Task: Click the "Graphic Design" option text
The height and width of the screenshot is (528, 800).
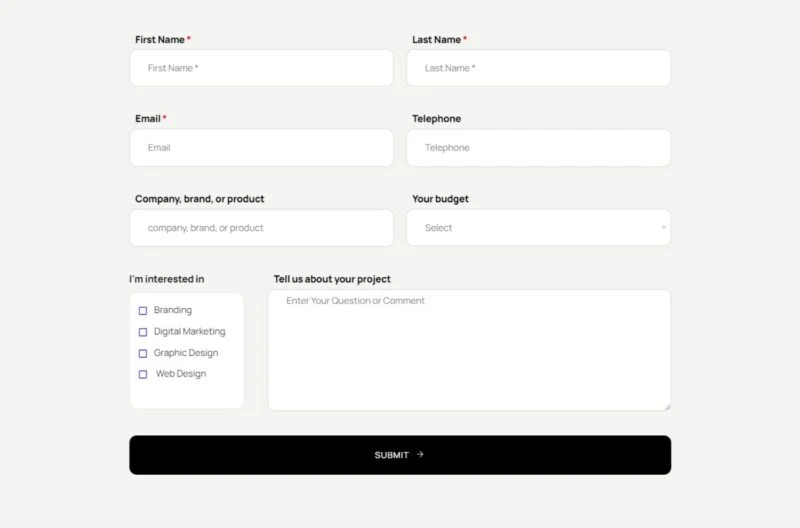Action: pyautogui.click(x=186, y=353)
